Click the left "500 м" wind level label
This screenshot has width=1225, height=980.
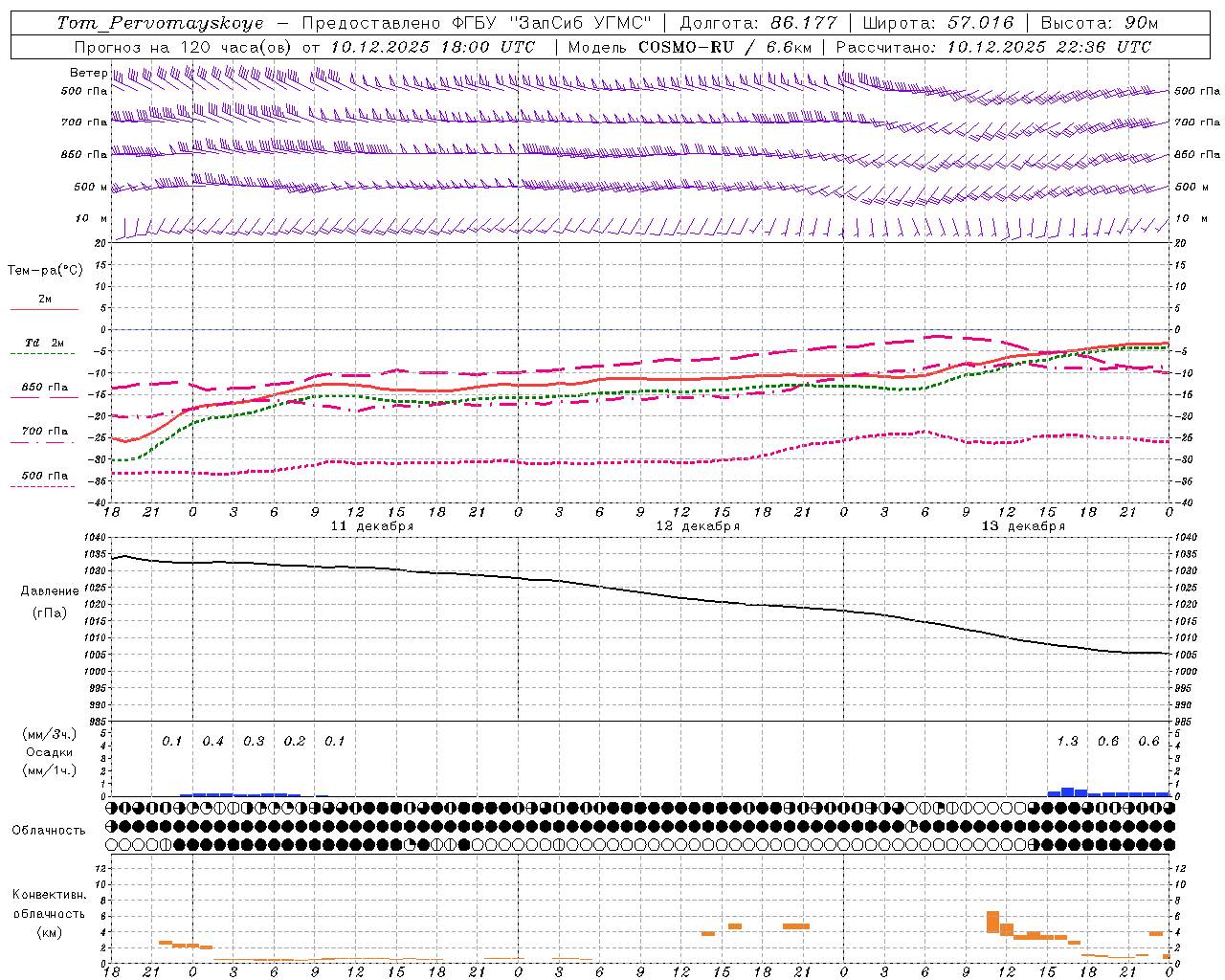(x=90, y=188)
